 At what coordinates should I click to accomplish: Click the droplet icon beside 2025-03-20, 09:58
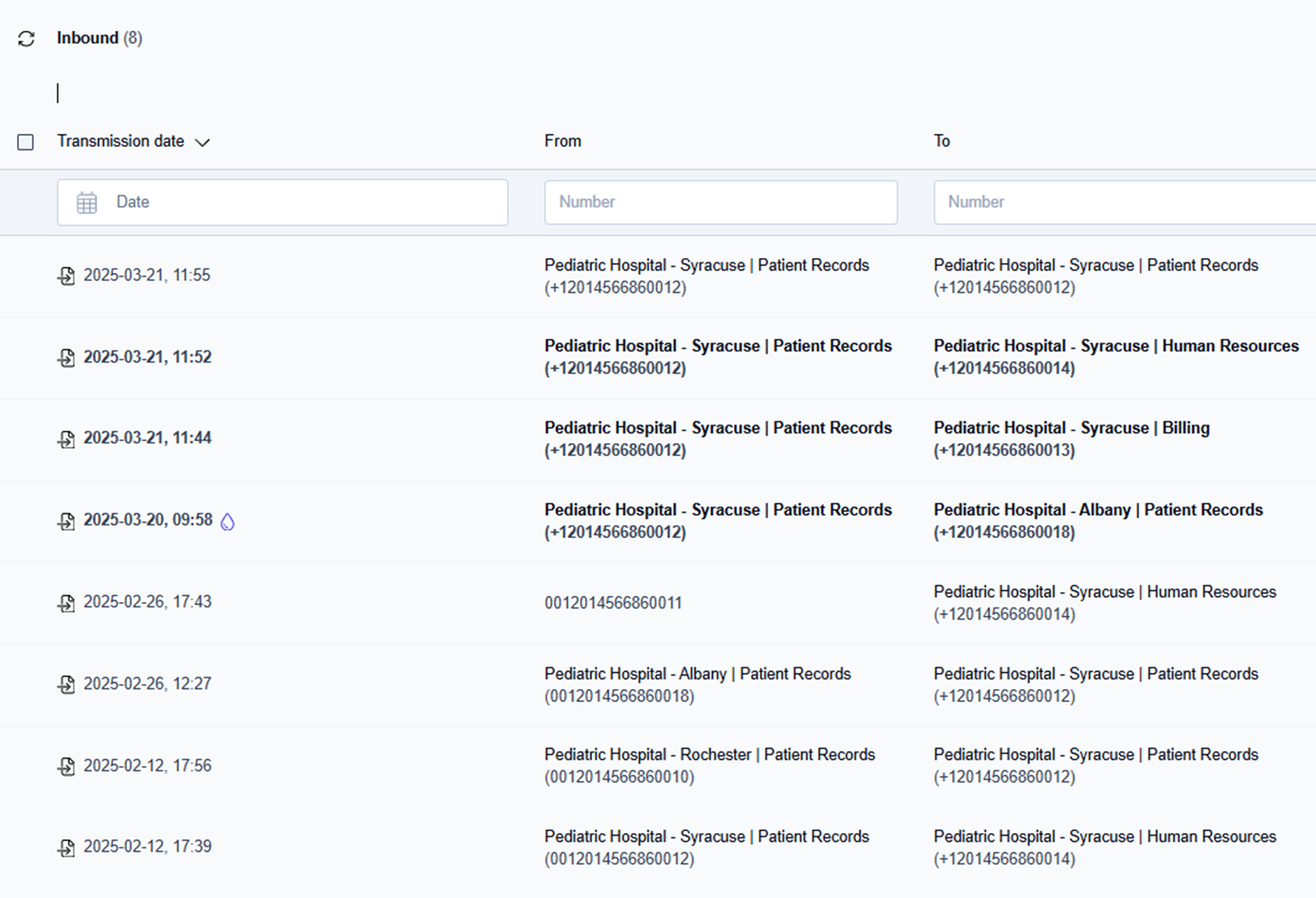tap(228, 522)
